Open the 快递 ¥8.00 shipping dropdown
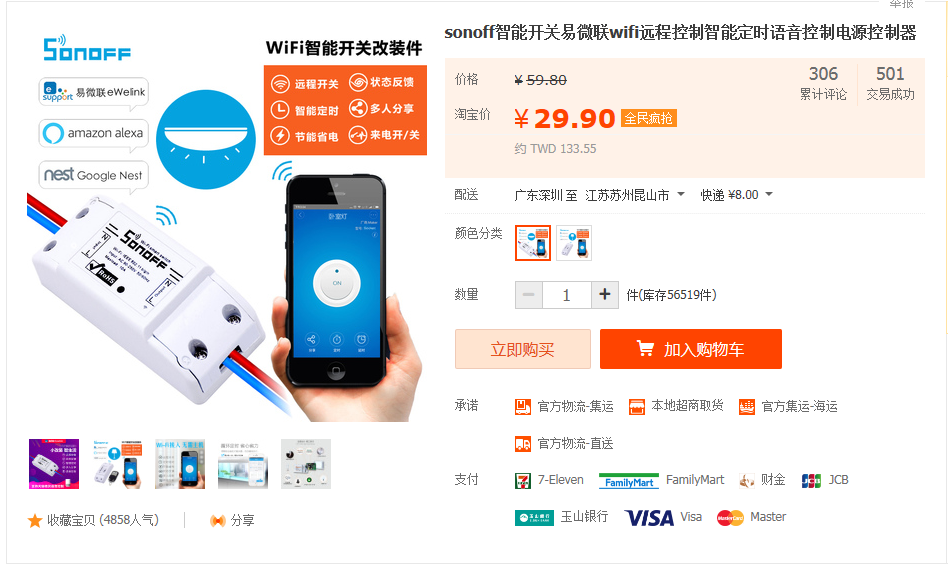 pyautogui.click(x=736, y=195)
